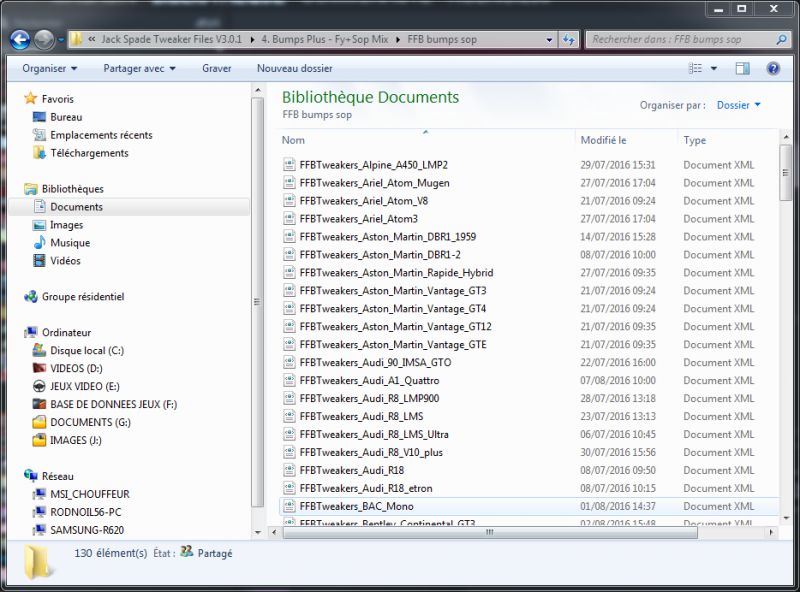Screen dimensions: 800x592
Task: Sort by the Nom column header
Action: tap(293, 140)
